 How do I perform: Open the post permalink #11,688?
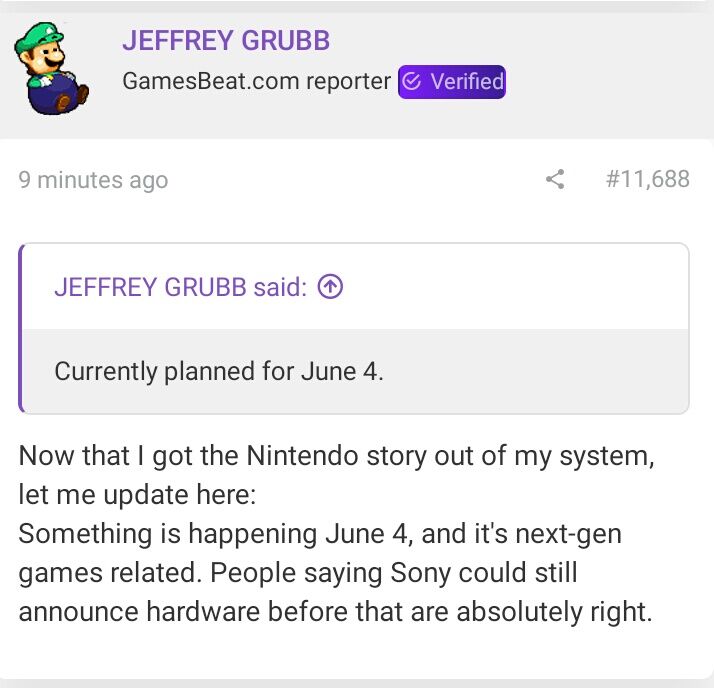(x=647, y=180)
